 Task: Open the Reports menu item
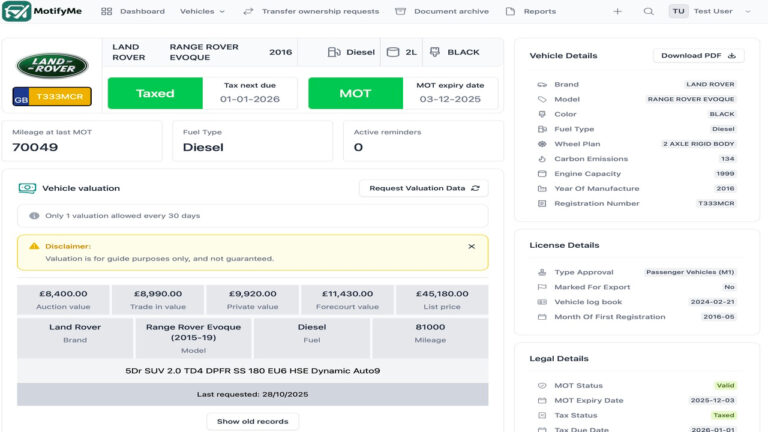(x=540, y=11)
